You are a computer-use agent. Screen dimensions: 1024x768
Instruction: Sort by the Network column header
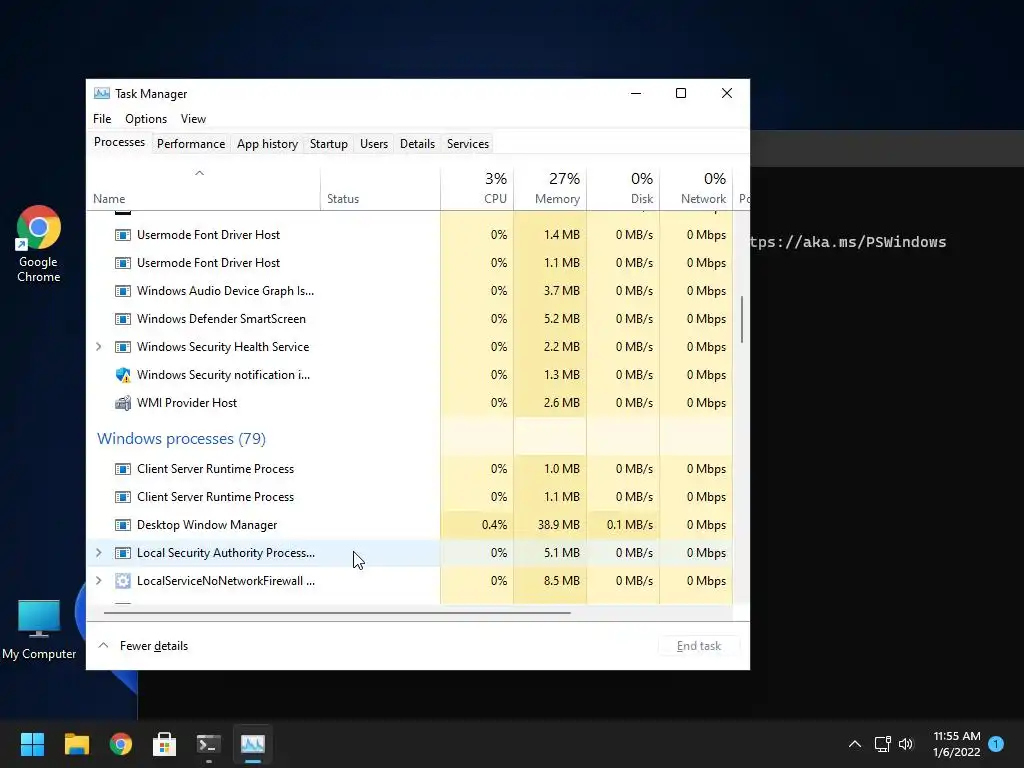click(696, 189)
